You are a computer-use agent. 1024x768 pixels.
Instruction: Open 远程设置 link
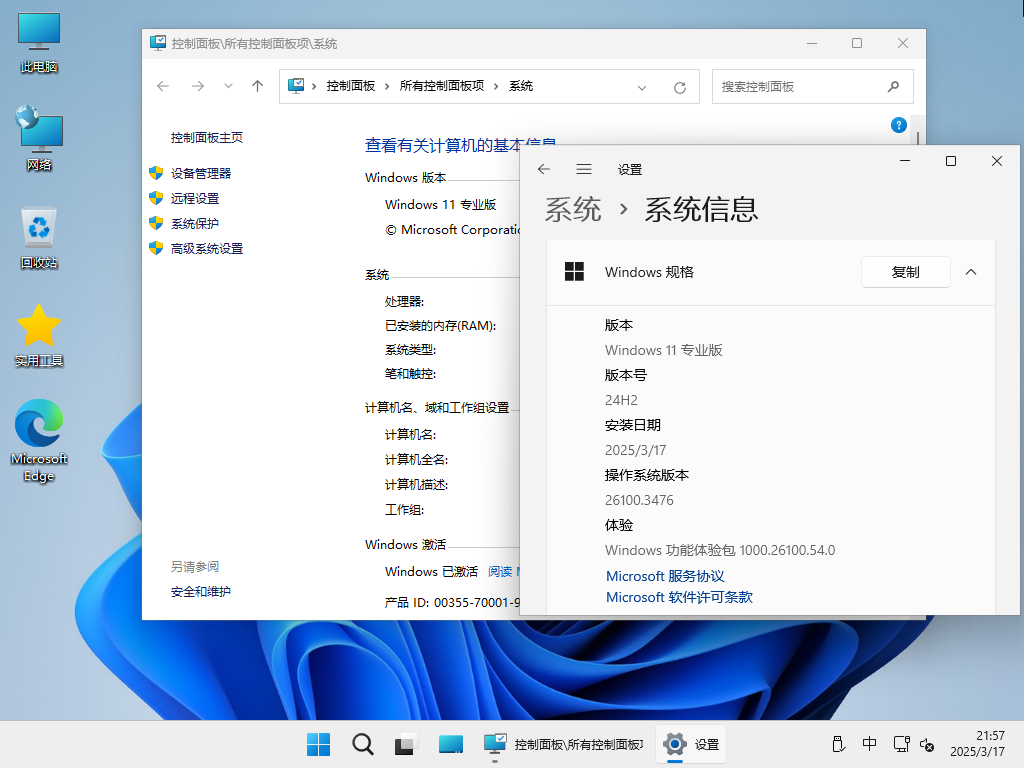pyautogui.click(x=195, y=199)
